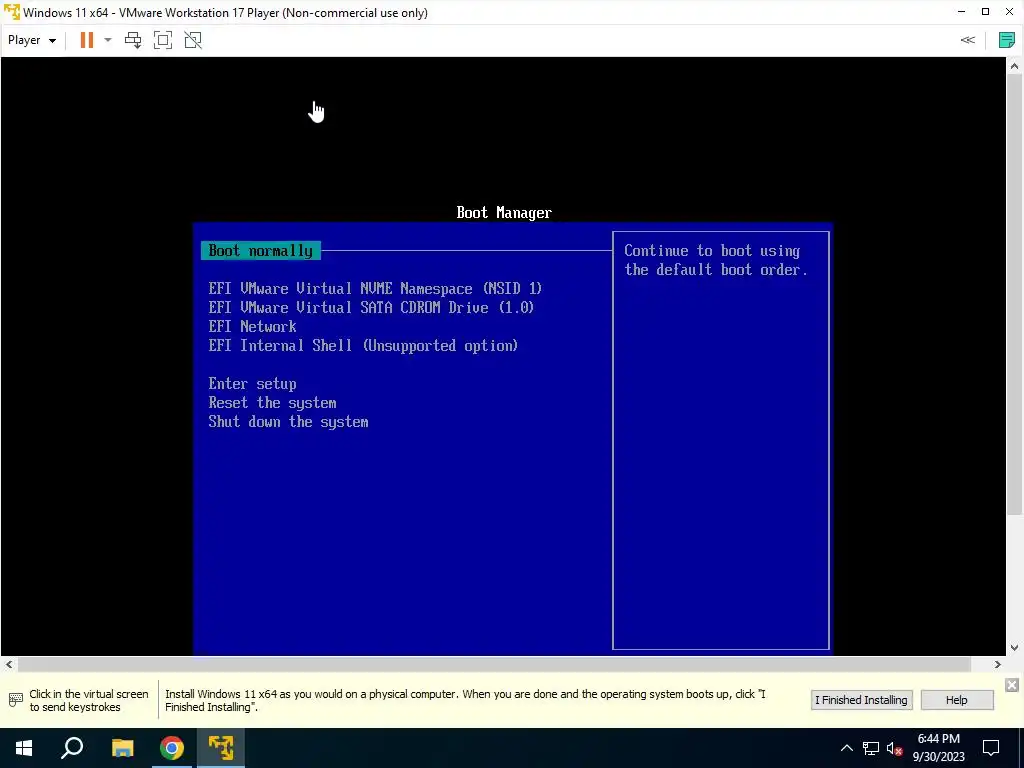The height and width of the screenshot is (768, 1024).
Task: Click the vertical scrollbar thumb
Action: (x=1014, y=295)
